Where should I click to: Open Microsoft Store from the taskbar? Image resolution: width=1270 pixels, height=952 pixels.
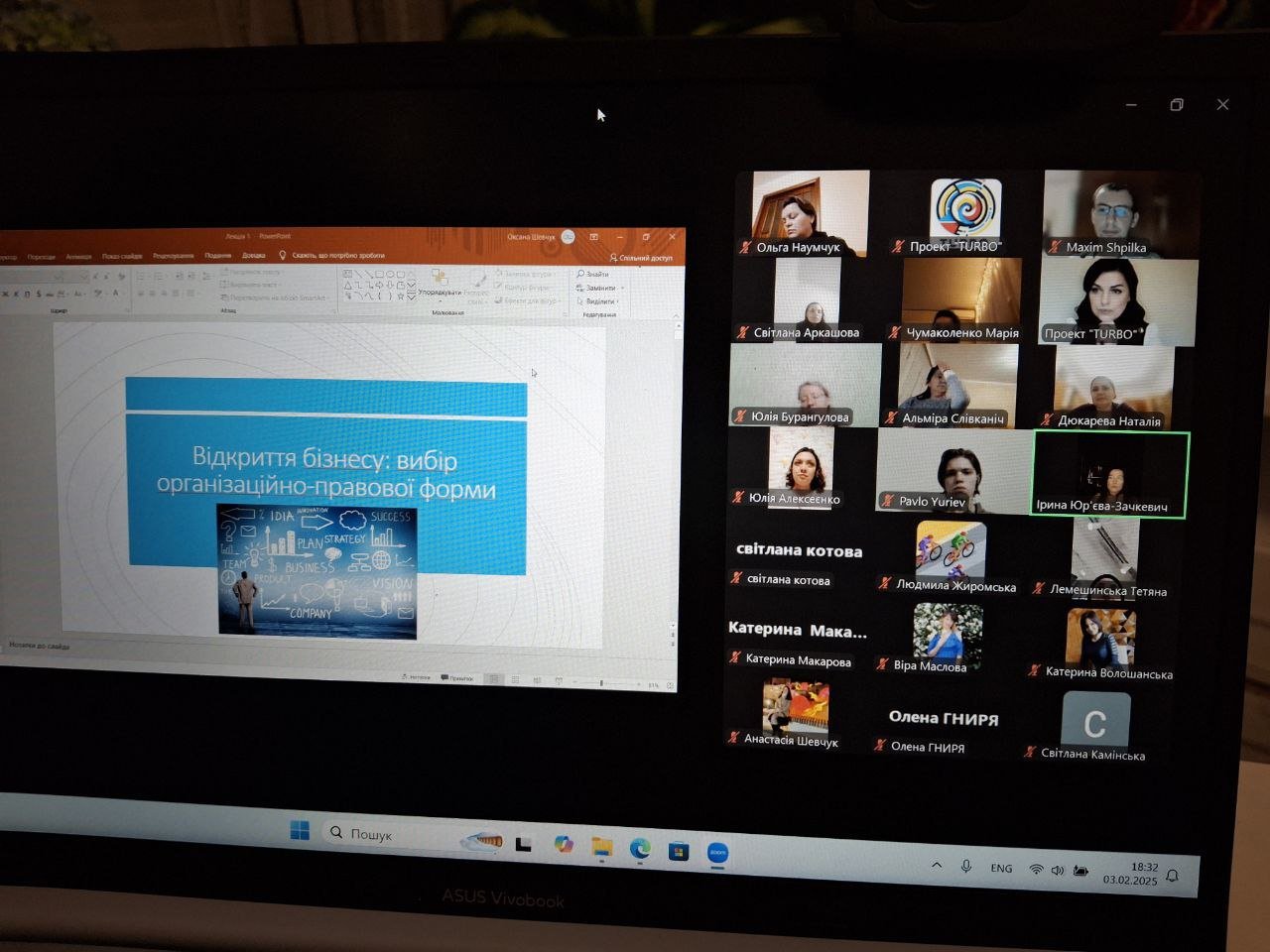pos(679,851)
